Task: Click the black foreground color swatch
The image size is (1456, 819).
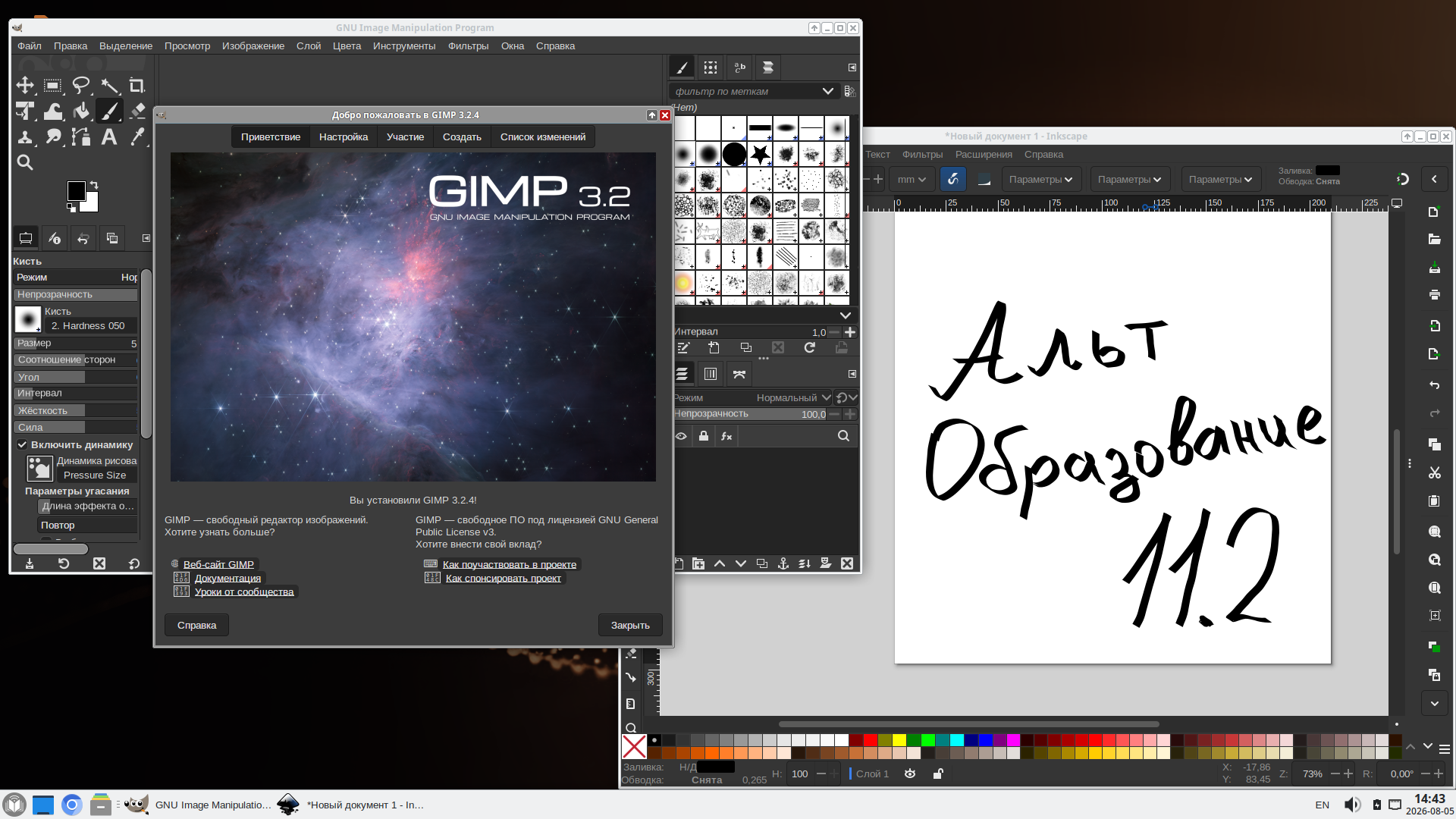Action: coord(76,191)
